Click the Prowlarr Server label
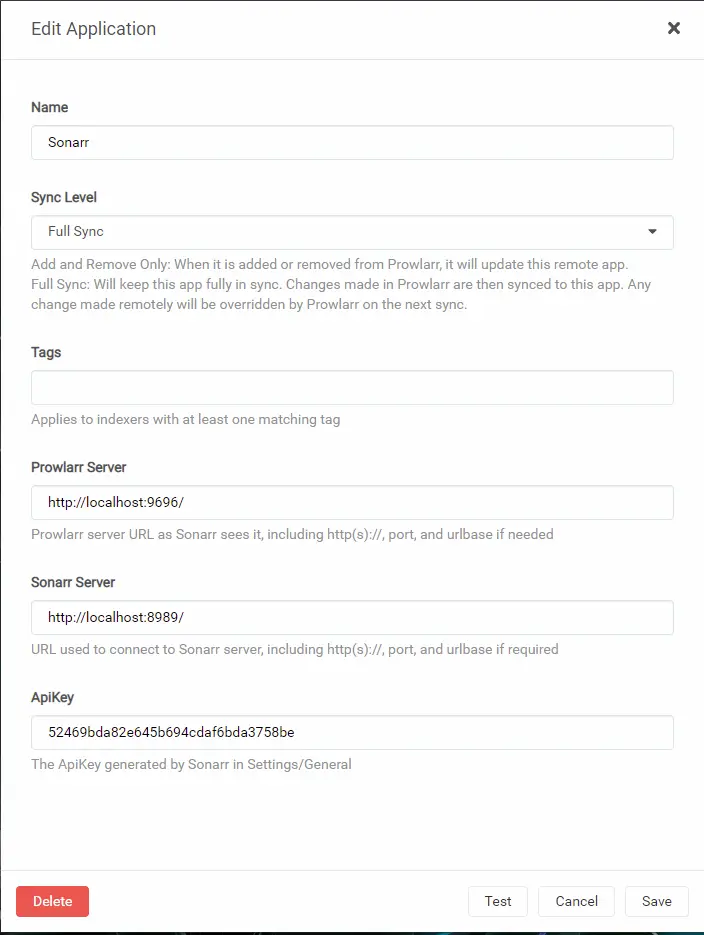 pos(79,467)
